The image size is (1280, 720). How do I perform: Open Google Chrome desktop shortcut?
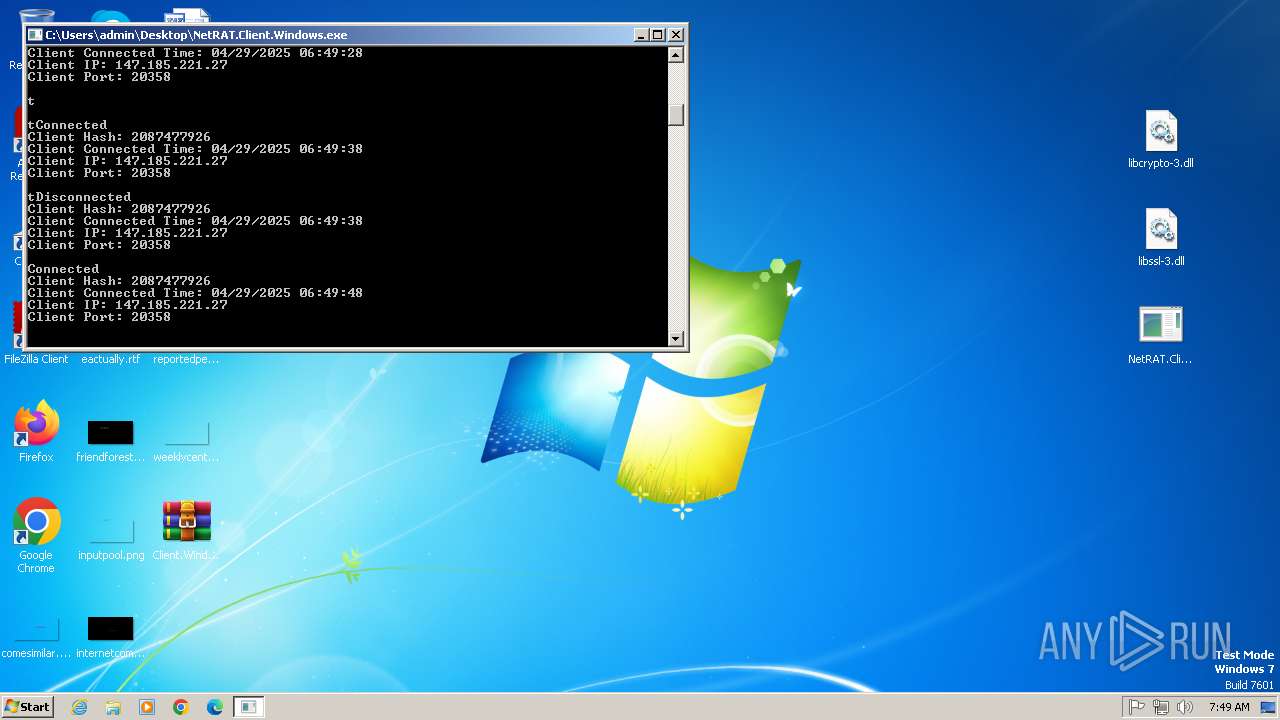[36, 536]
